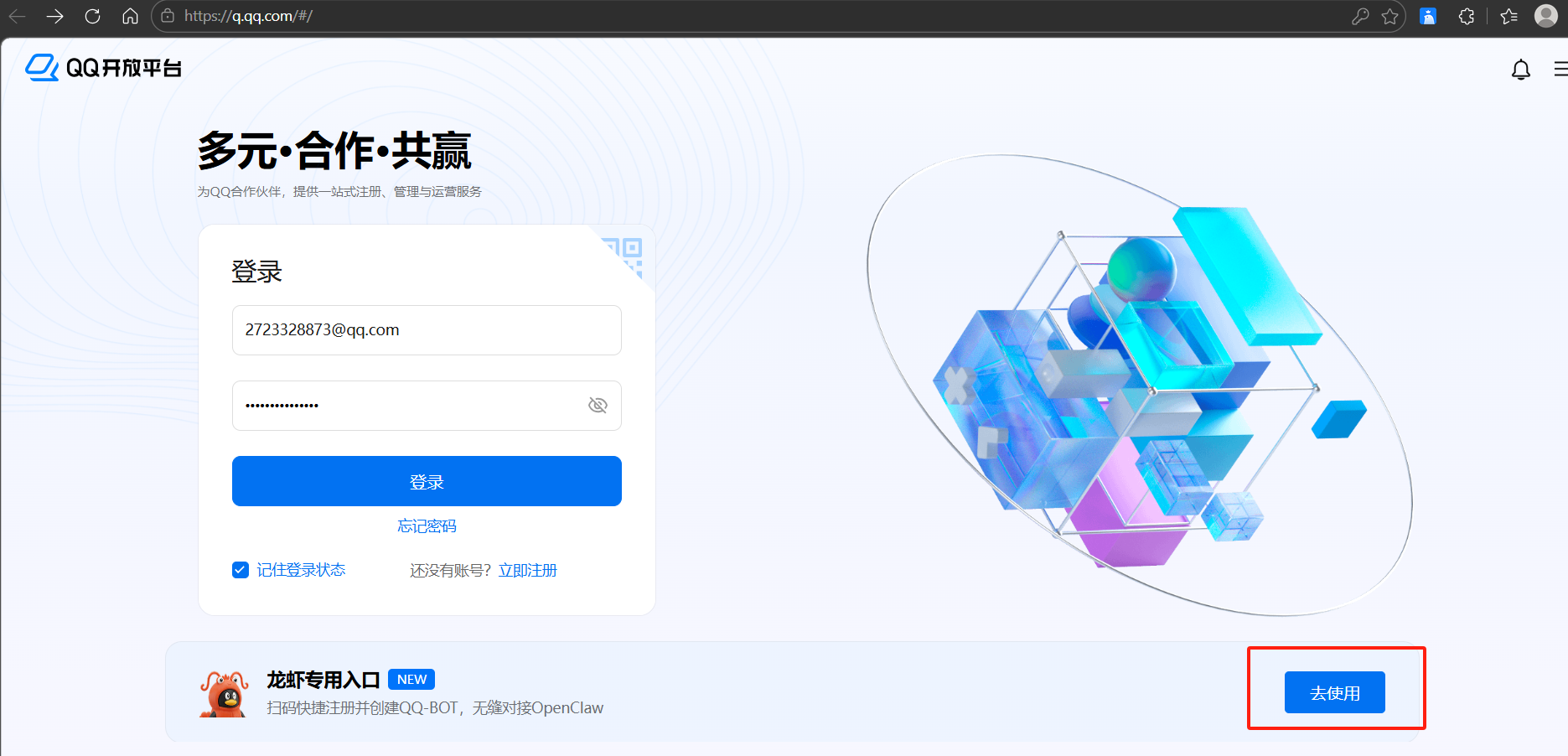
Task: Click the NEW badge
Action: click(411, 679)
